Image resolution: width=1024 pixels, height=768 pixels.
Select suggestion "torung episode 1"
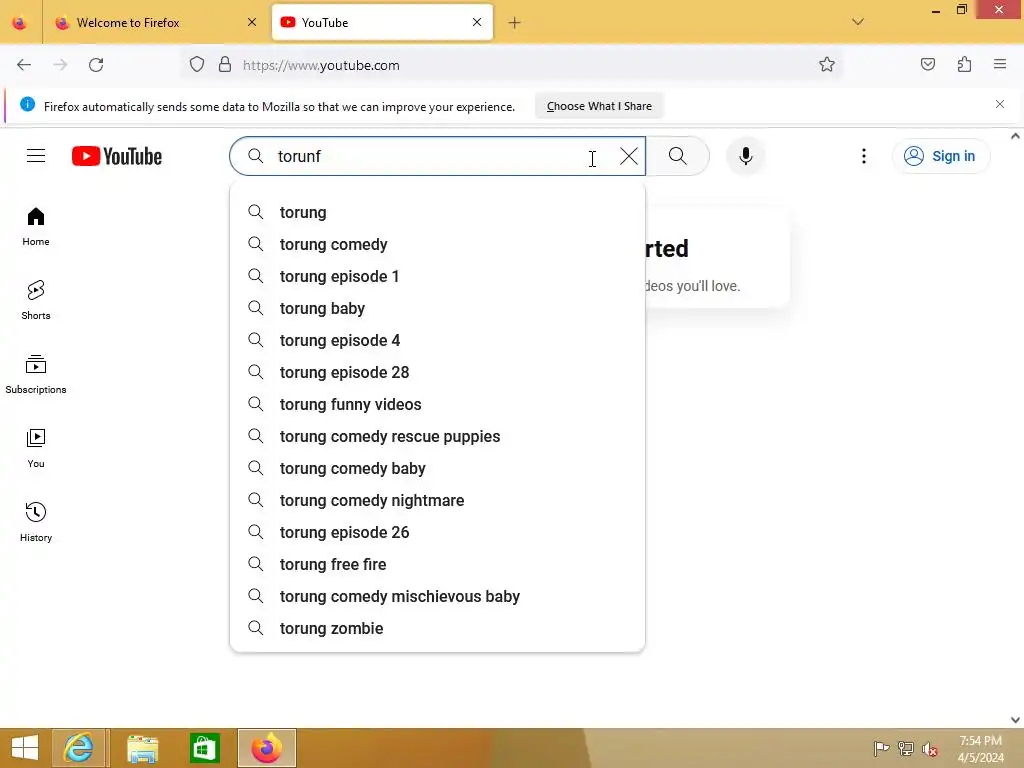point(438,276)
